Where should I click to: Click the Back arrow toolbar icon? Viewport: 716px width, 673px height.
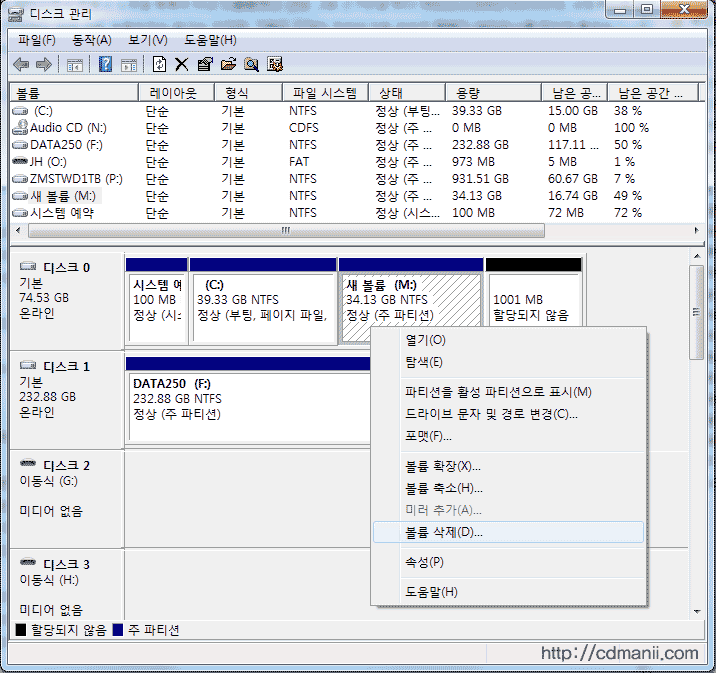[x=21, y=64]
